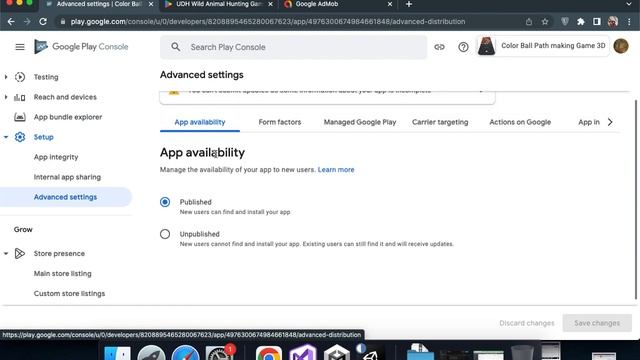Click the Setup gear icon
The width and height of the screenshot is (640, 360).
point(20,137)
